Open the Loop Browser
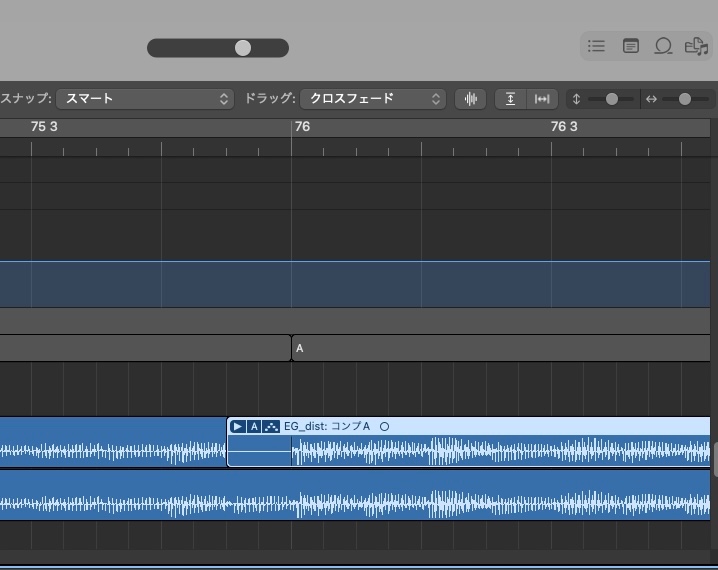Image resolution: width=718 pixels, height=570 pixels. (x=662, y=46)
